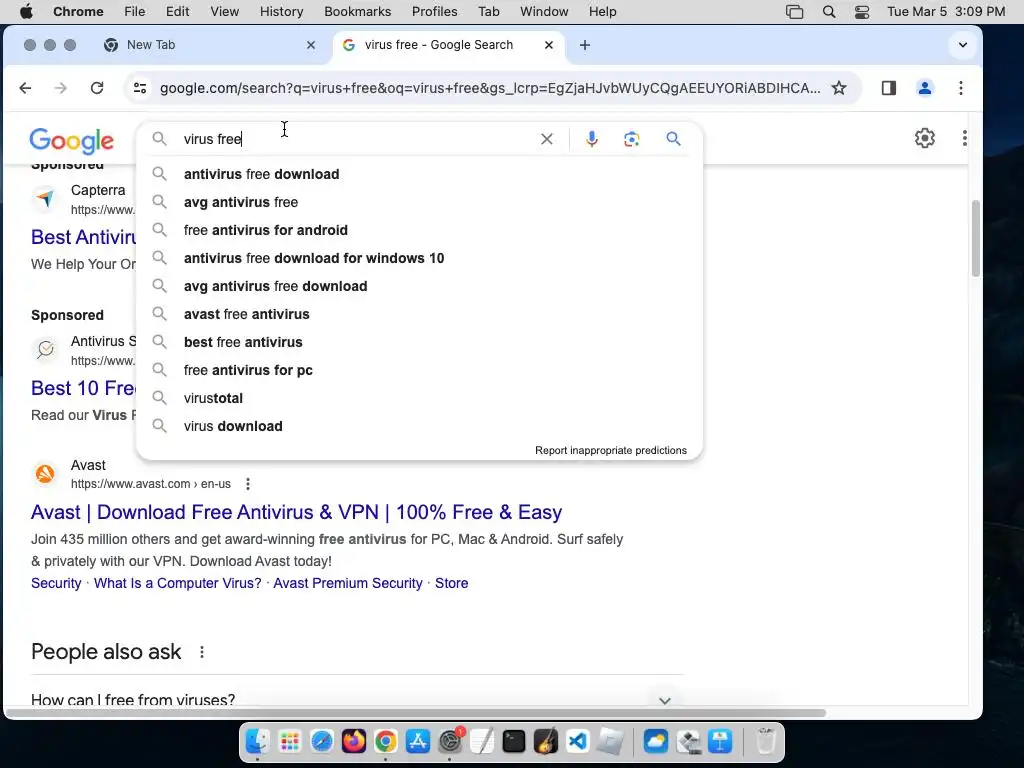Select suggestion 'avg antivirus free'
The width and height of the screenshot is (1024, 768).
pyautogui.click(x=419, y=202)
